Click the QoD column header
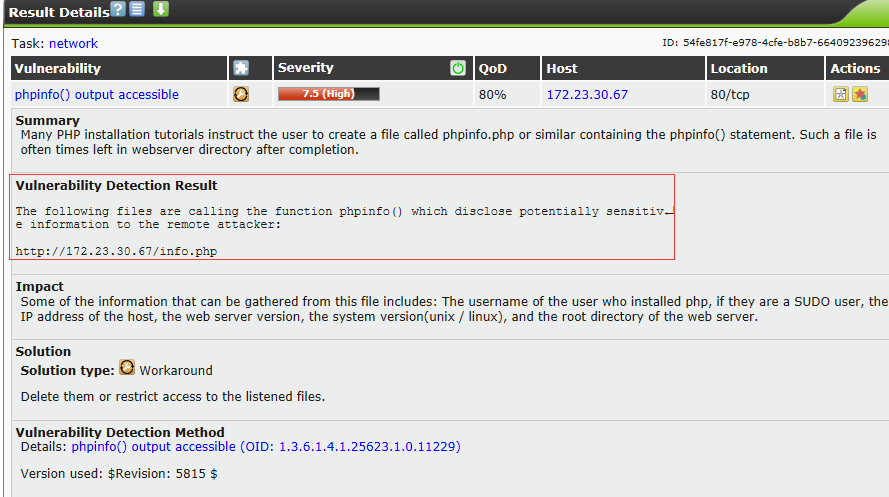 493,68
